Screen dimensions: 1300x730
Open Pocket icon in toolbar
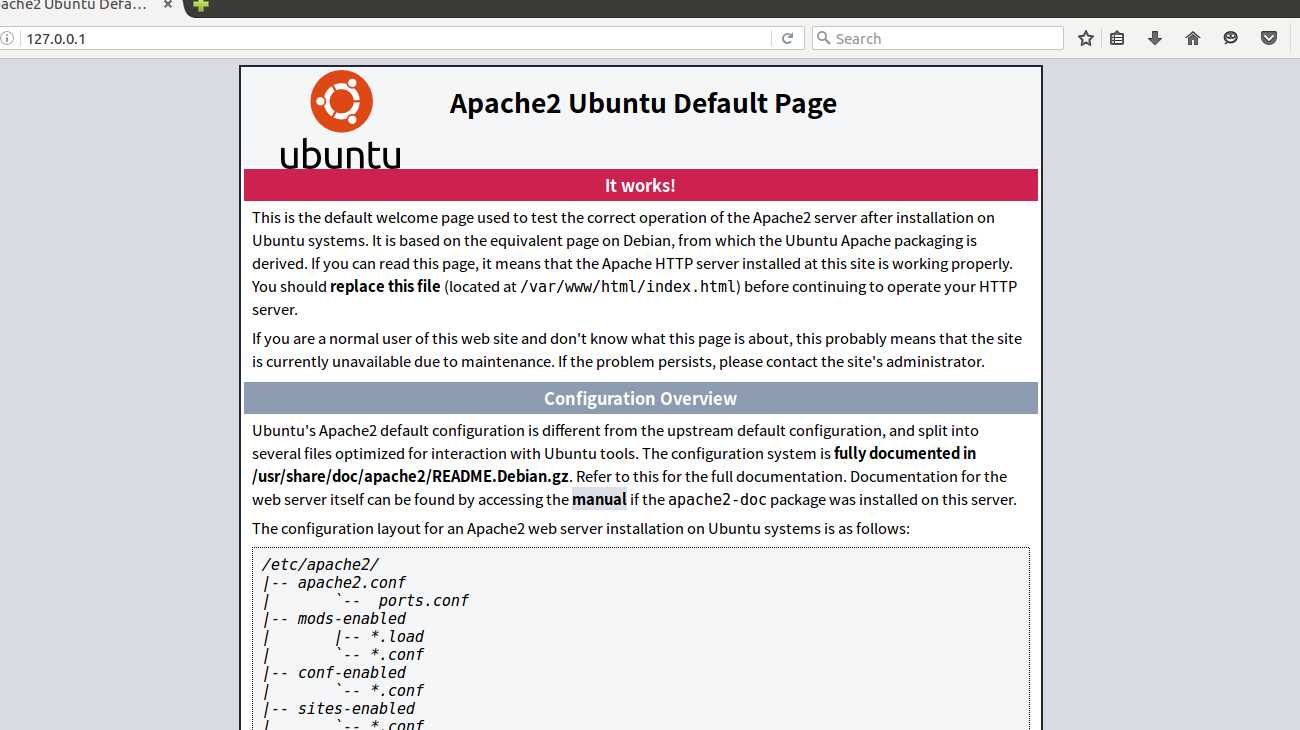(1268, 38)
